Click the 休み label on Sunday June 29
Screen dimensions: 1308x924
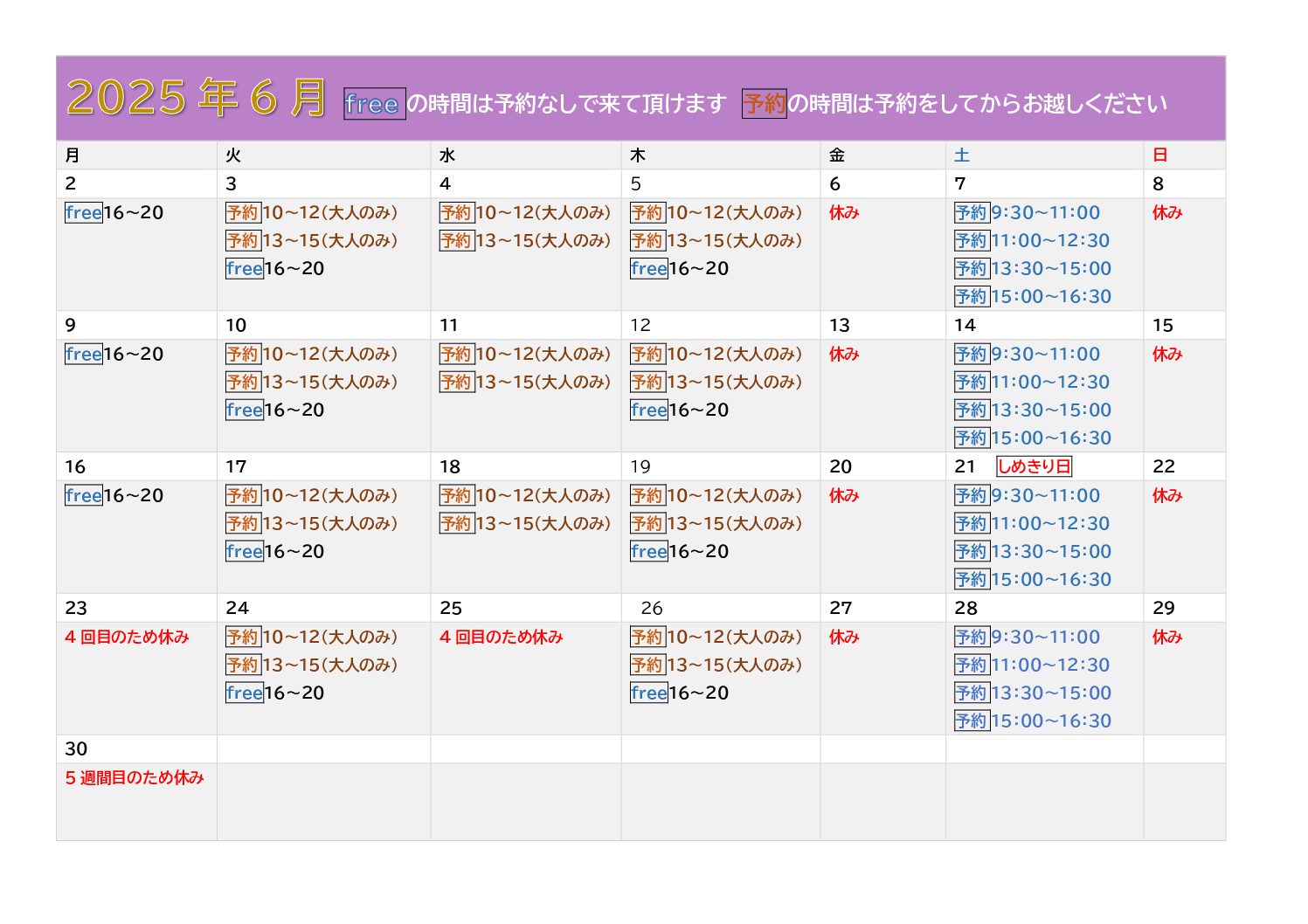click(1167, 638)
